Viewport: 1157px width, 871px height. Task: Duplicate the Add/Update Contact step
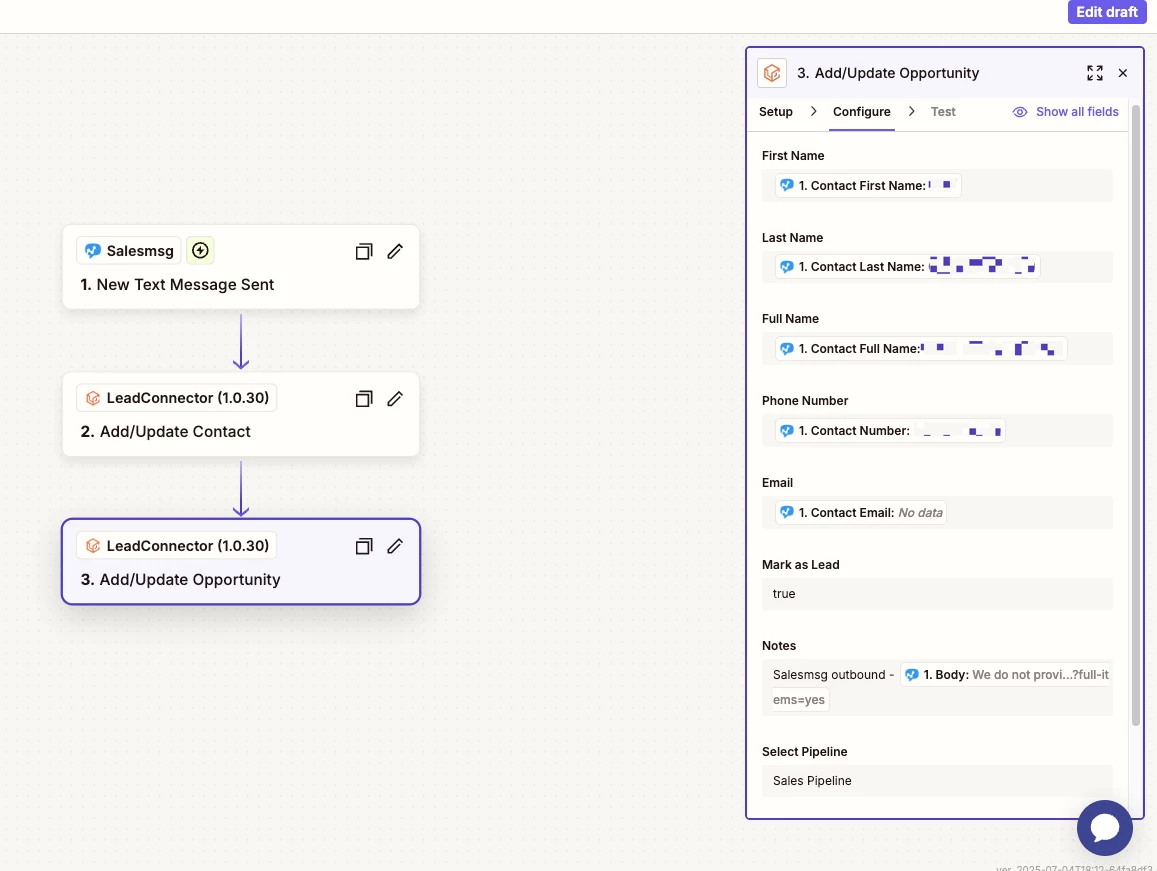tap(364, 399)
